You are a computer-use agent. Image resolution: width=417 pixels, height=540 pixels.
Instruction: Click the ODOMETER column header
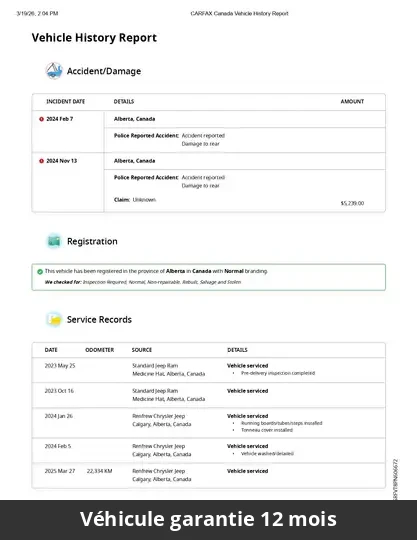(x=100, y=350)
